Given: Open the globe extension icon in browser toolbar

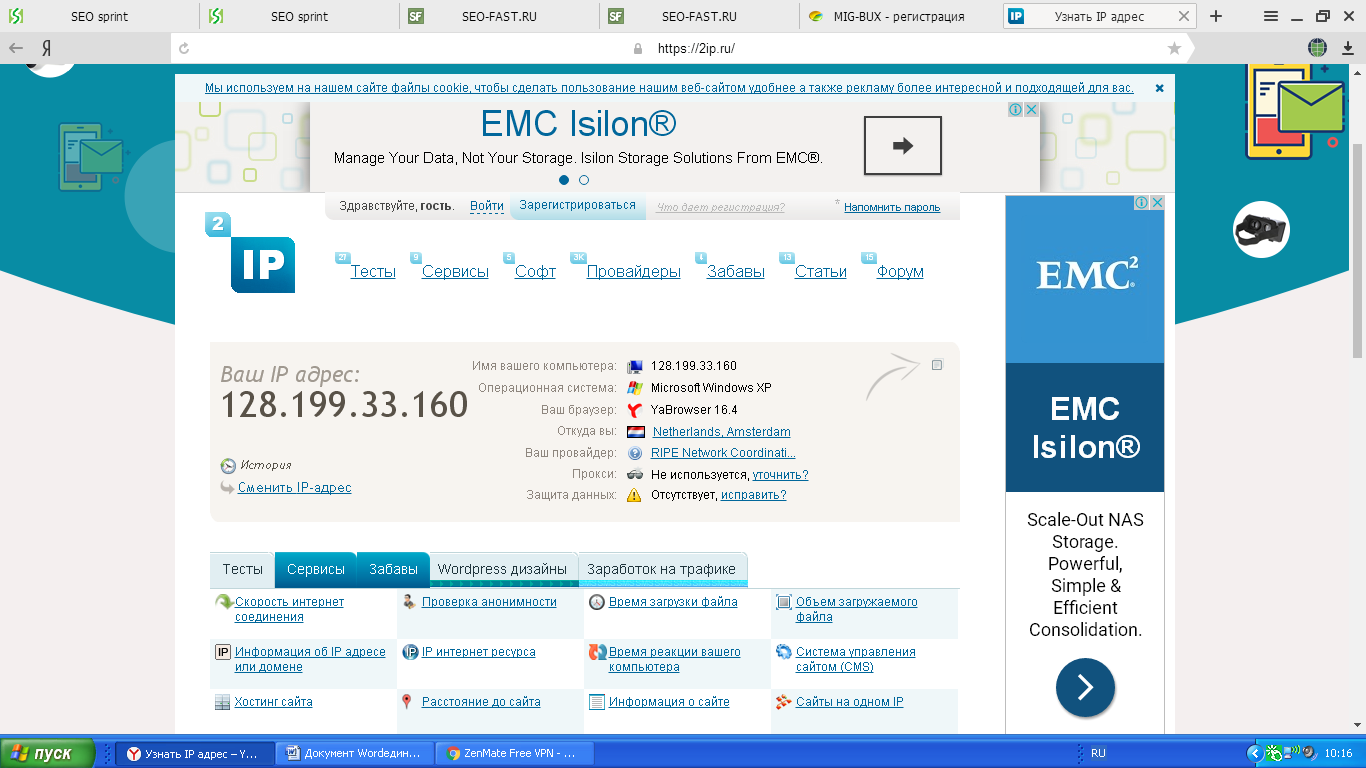Looking at the screenshot, I should (x=1318, y=48).
